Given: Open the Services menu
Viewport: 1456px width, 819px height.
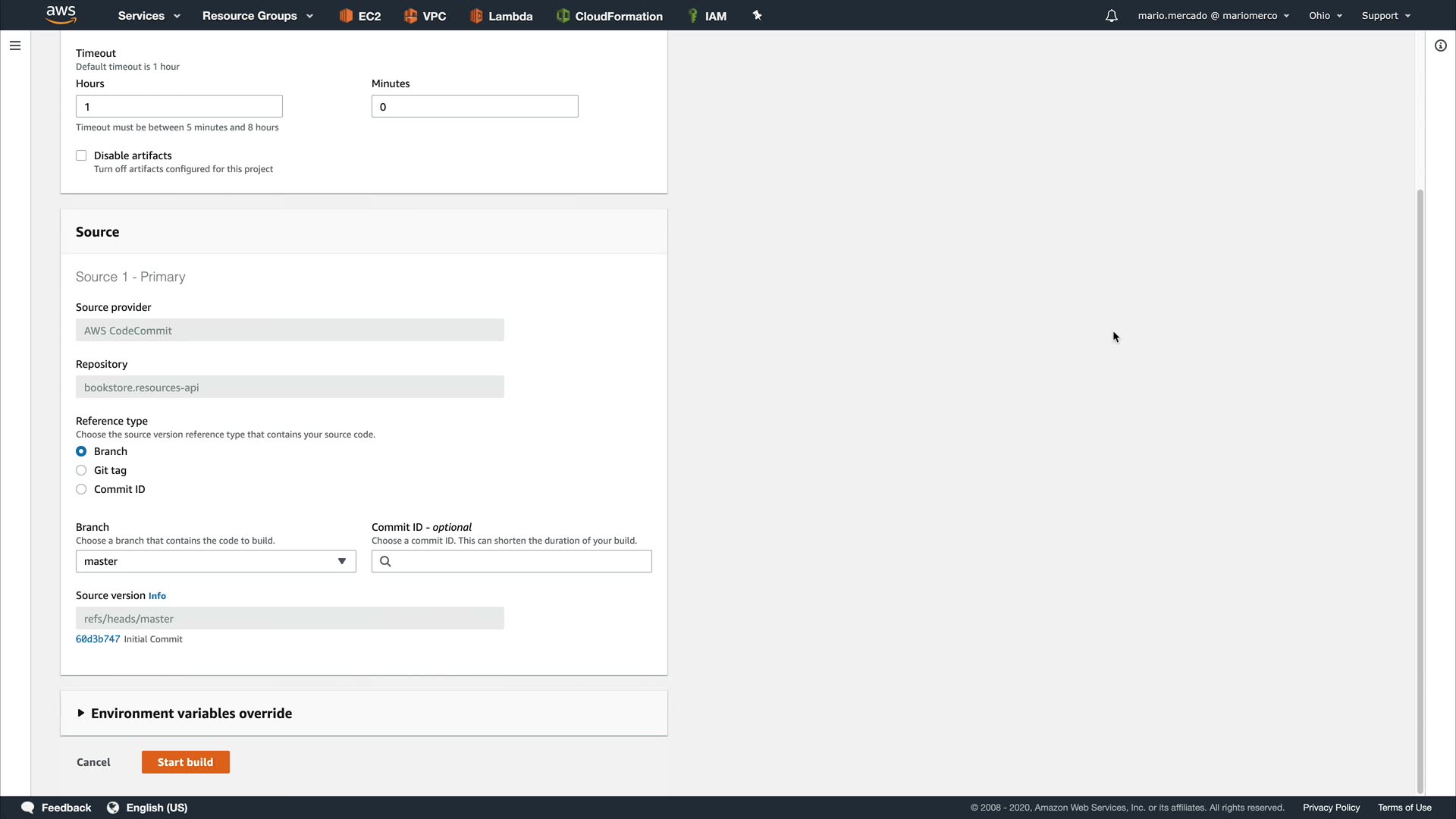Looking at the screenshot, I should 149,16.
